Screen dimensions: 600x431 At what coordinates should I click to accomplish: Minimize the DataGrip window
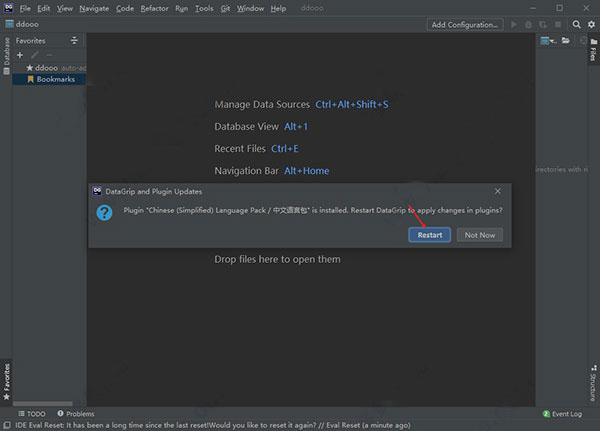tap(533, 8)
